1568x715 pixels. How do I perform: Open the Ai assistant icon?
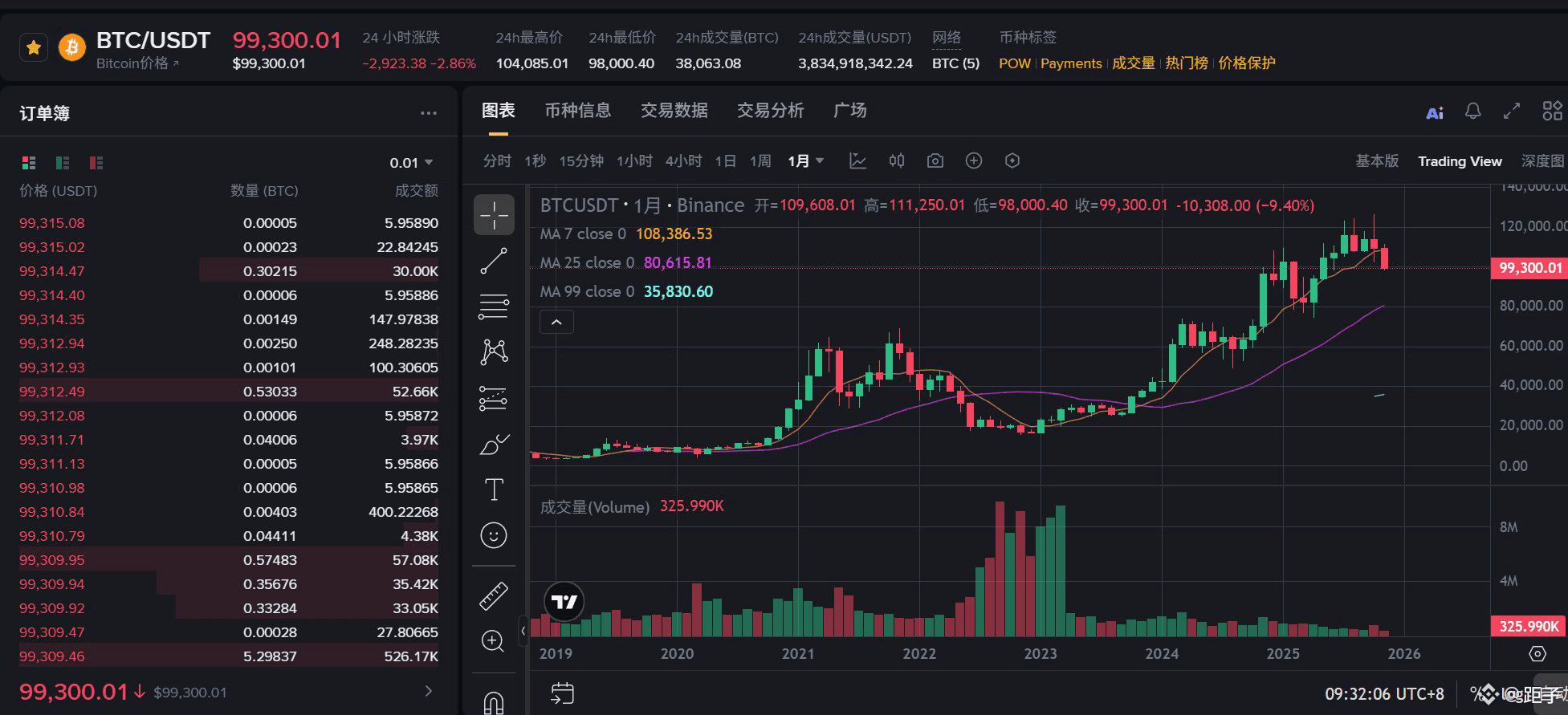1434,112
